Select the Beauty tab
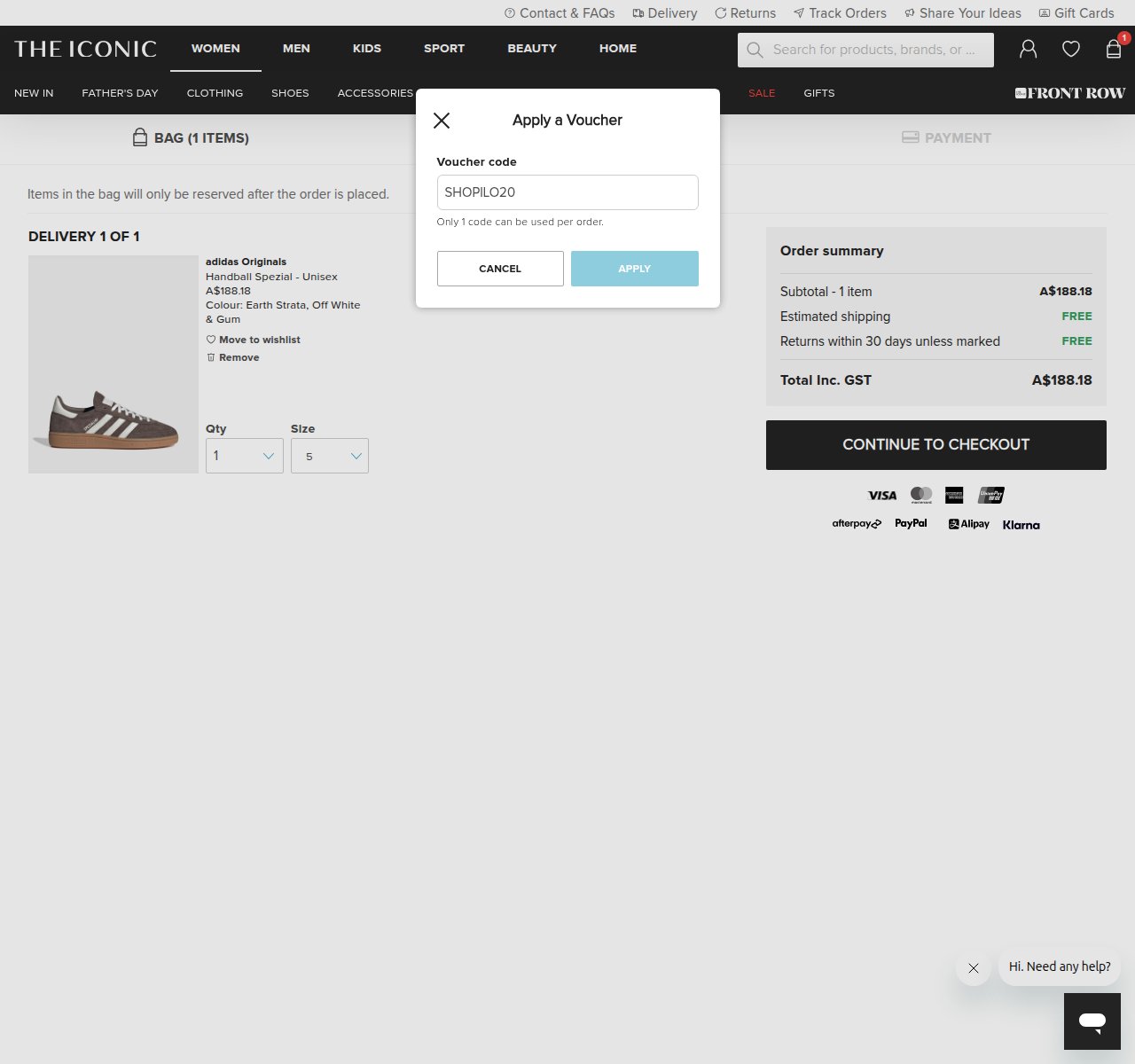This screenshot has width=1135, height=1064. pyautogui.click(x=532, y=49)
